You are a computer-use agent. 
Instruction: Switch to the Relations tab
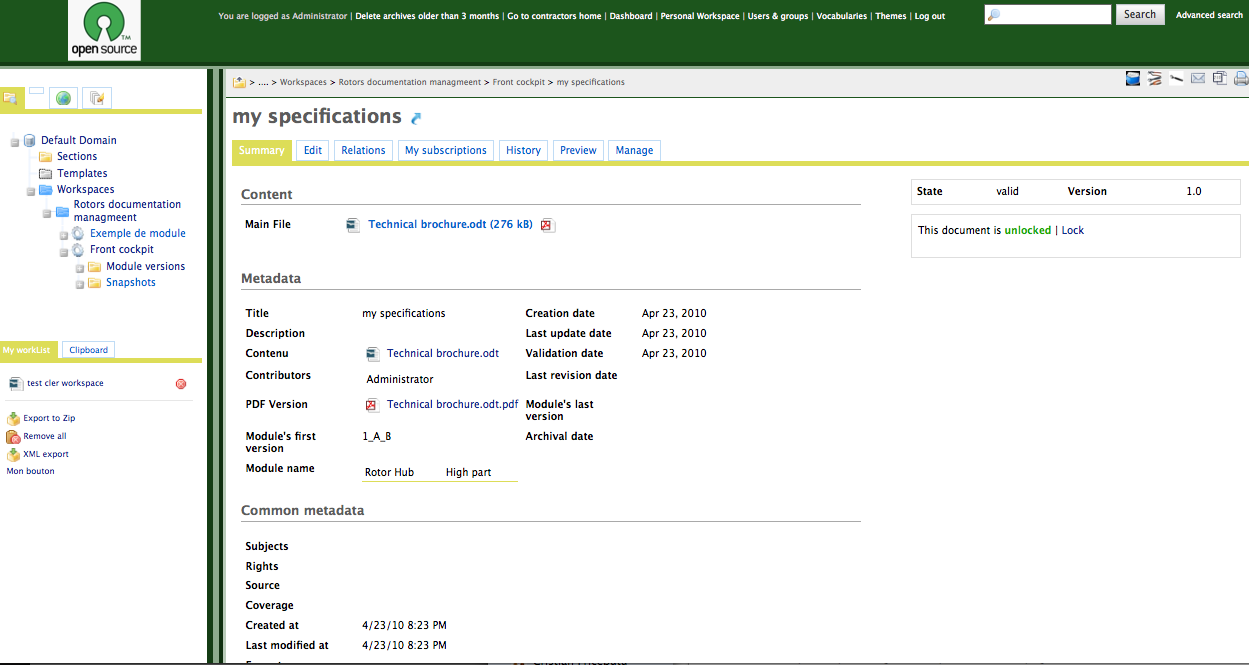click(x=362, y=150)
